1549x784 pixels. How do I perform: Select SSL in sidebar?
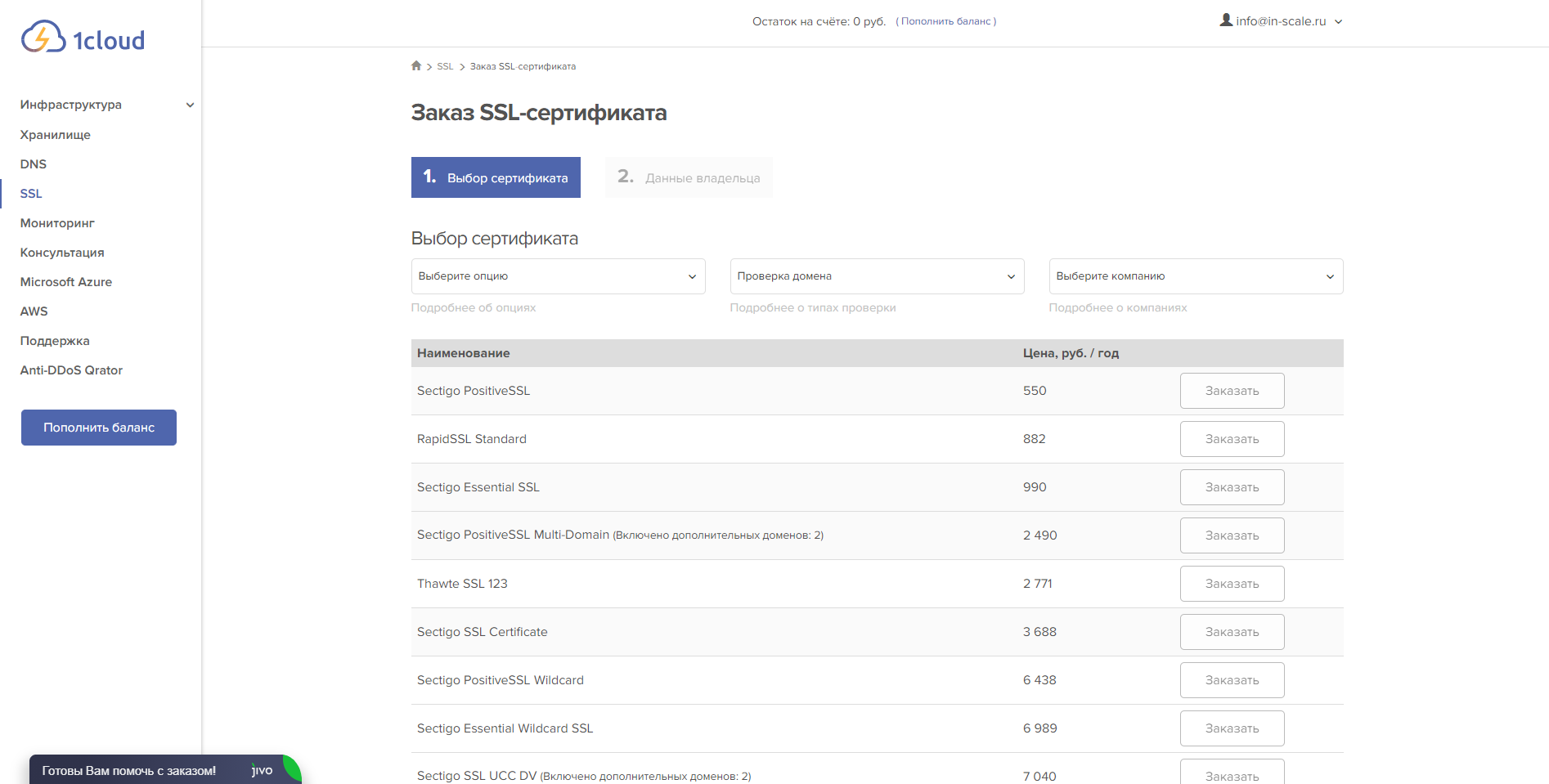pyautogui.click(x=31, y=194)
